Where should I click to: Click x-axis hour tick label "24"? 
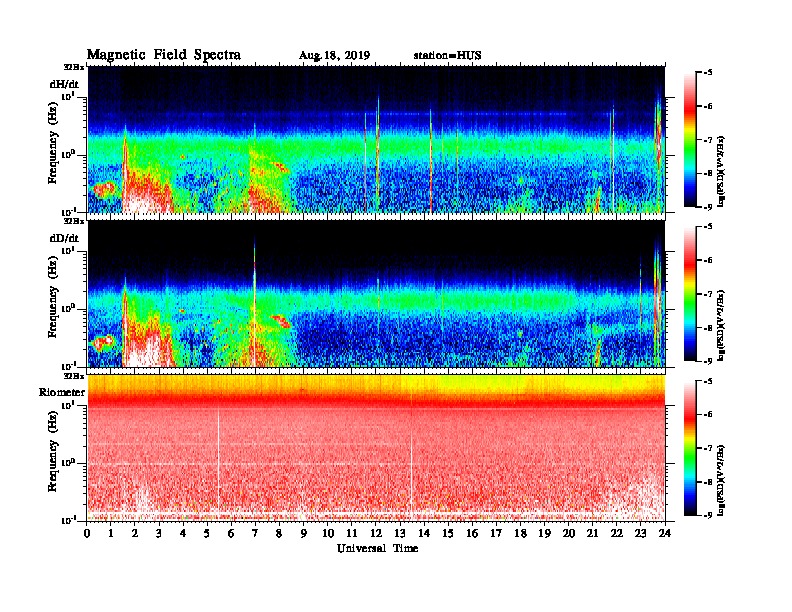pos(665,533)
